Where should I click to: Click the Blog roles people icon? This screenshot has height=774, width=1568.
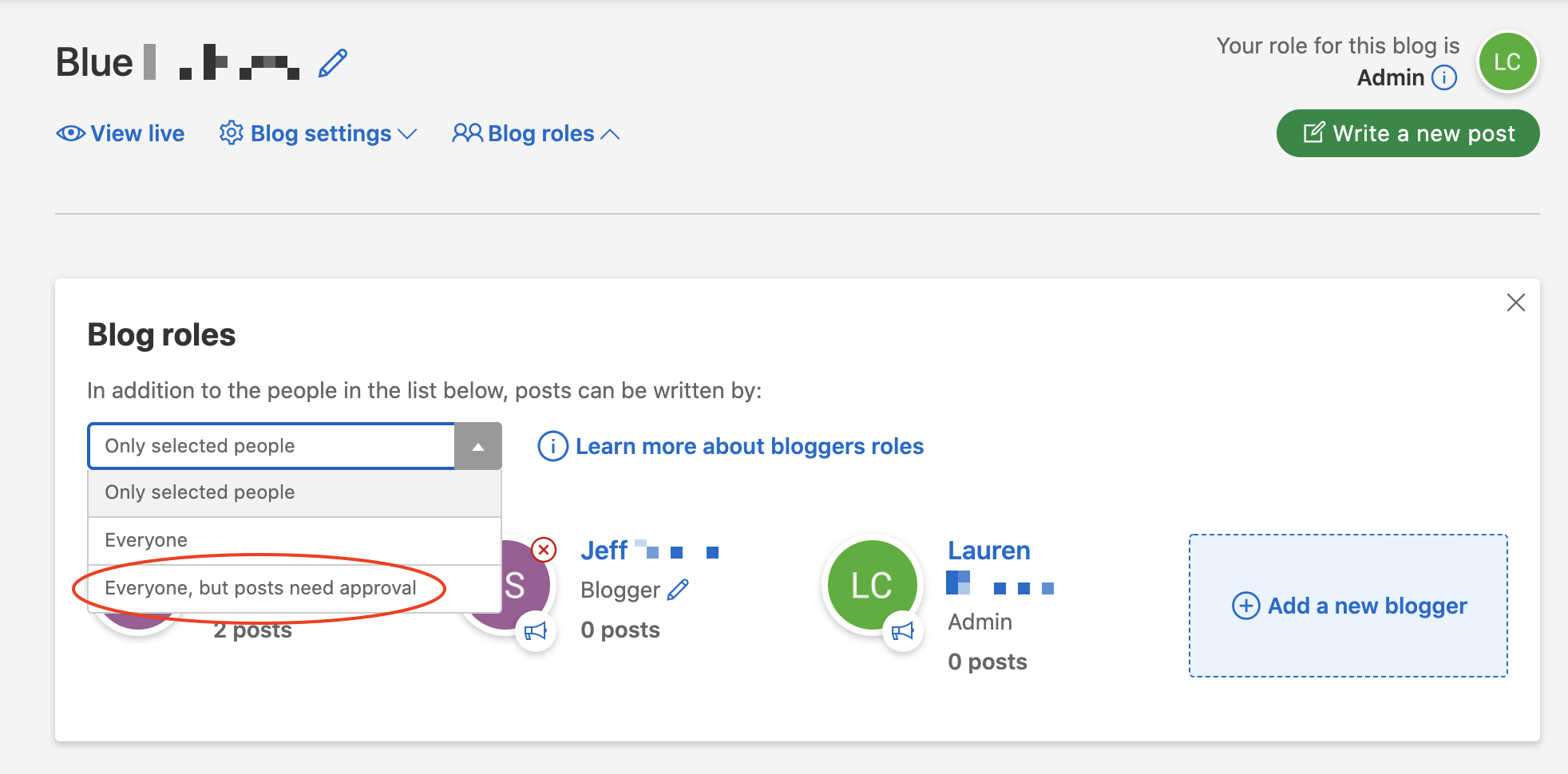point(467,133)
